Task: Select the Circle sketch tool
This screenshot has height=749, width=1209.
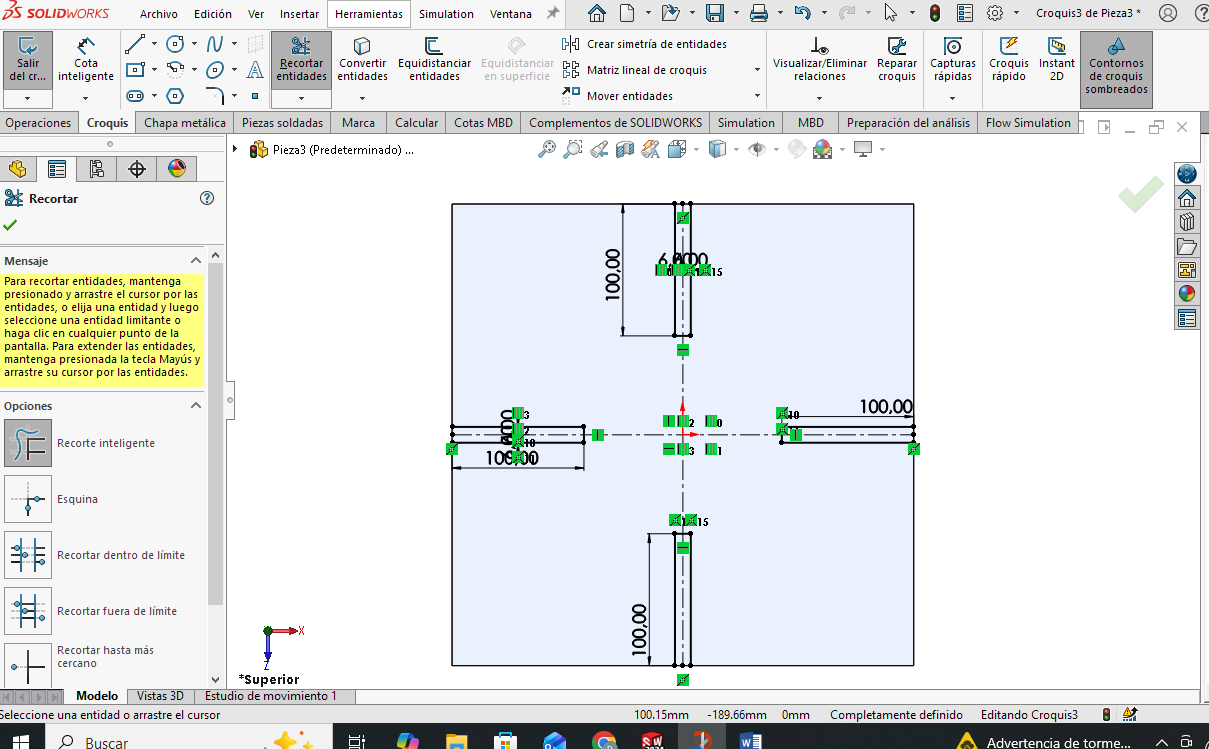Action: click(x=175, y=45)
